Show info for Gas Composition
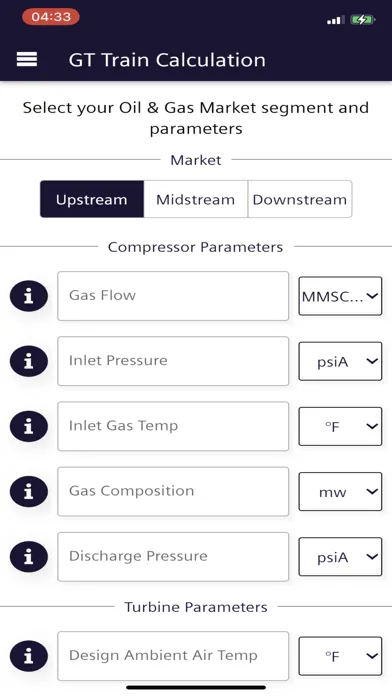The width and height of the screenshot is (392, 696). click(x=29, y=492)
